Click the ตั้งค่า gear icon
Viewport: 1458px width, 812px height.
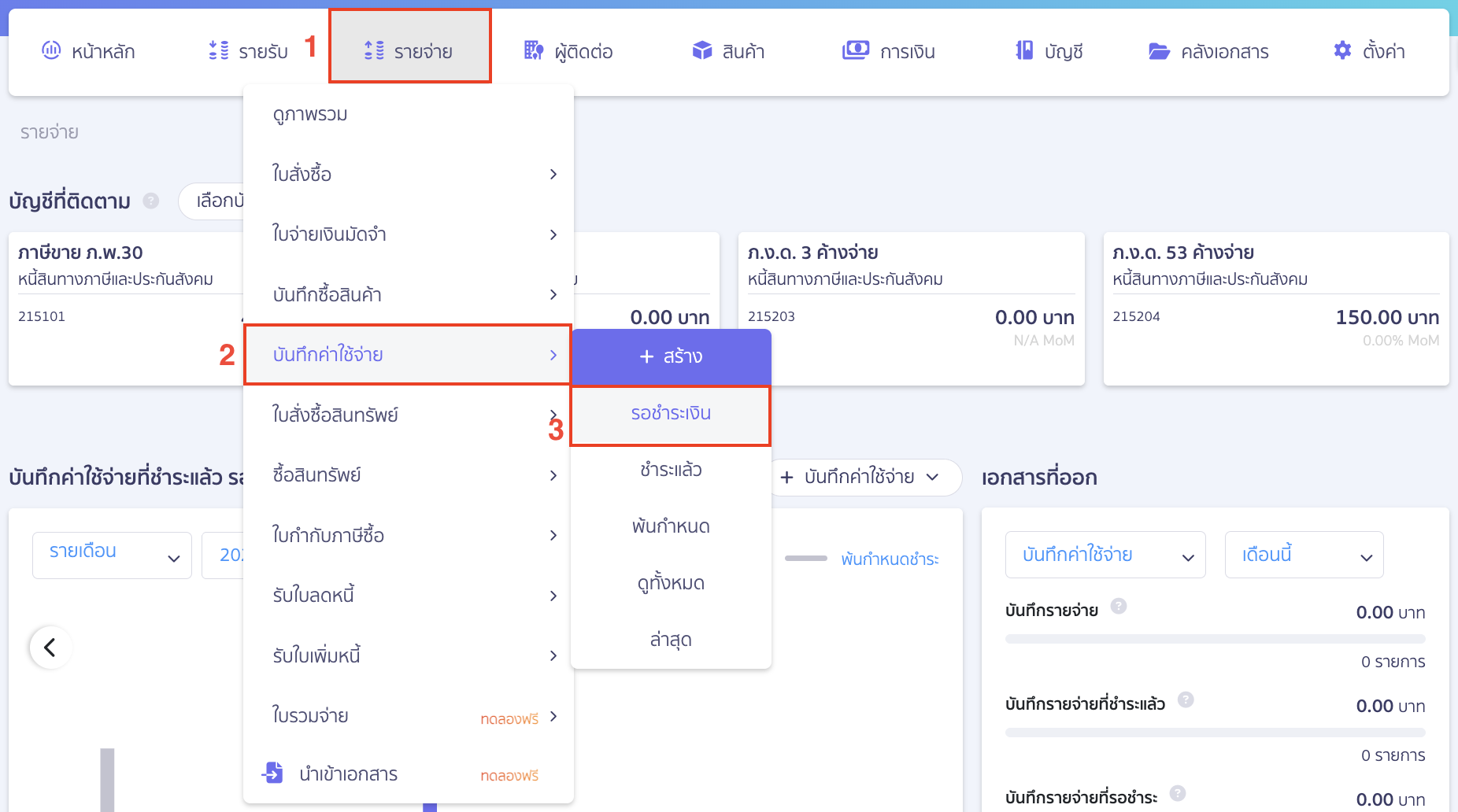(1342, 50)
